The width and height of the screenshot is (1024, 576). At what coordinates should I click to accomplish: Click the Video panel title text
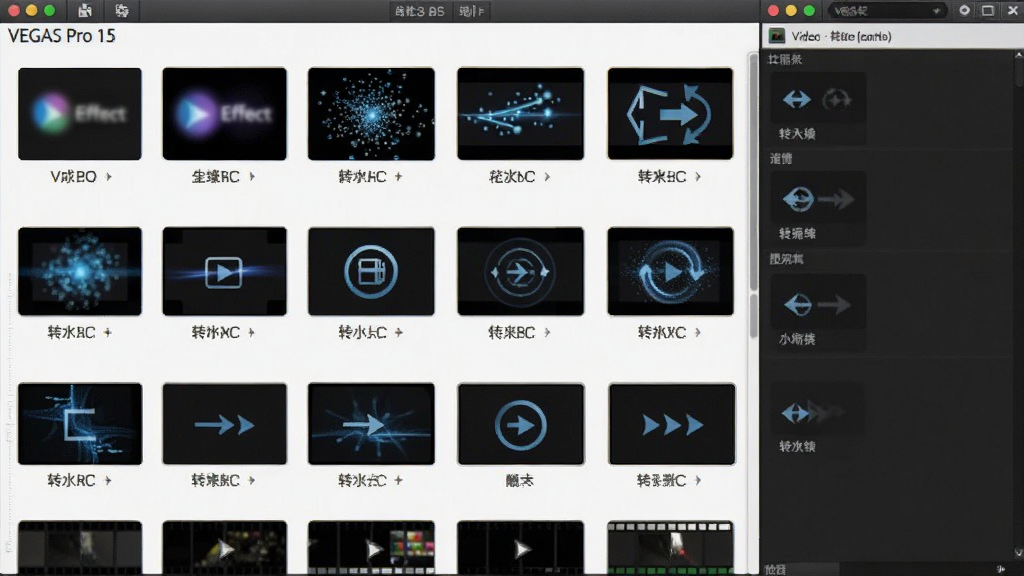point(841,37)
